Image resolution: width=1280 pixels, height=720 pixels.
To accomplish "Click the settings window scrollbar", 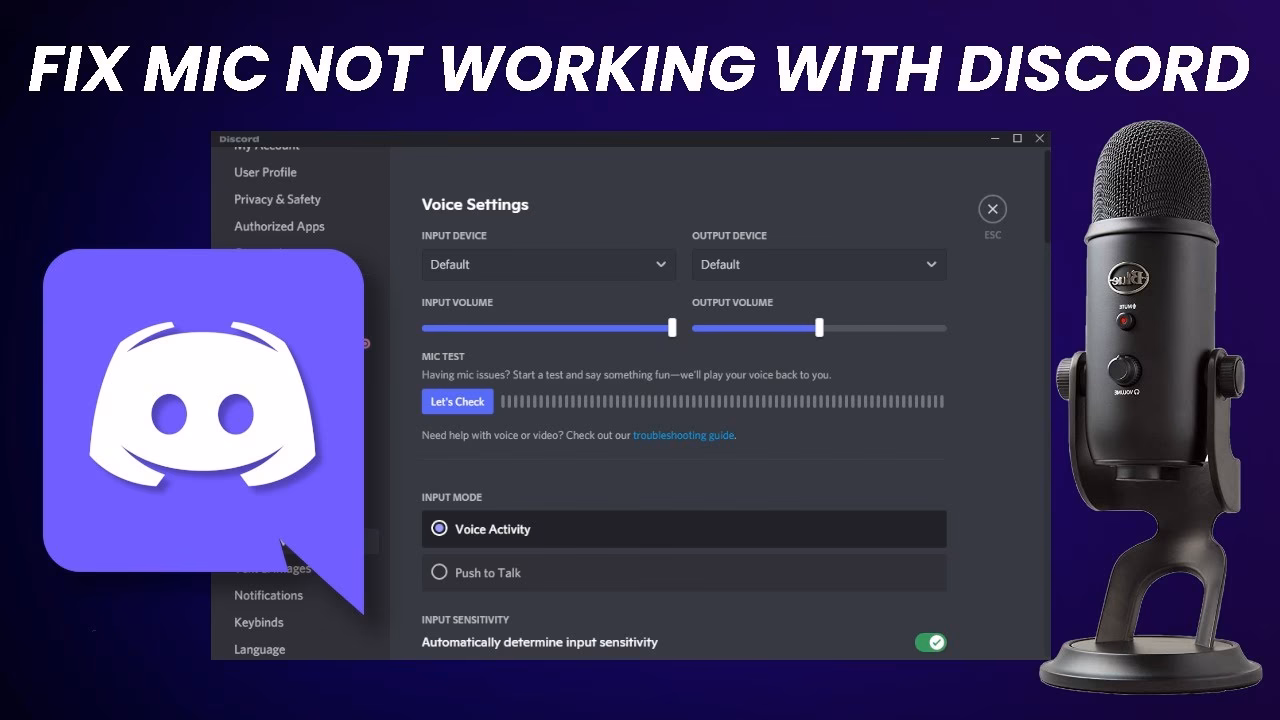I will pyautogui.click(x=1046, y=195).
